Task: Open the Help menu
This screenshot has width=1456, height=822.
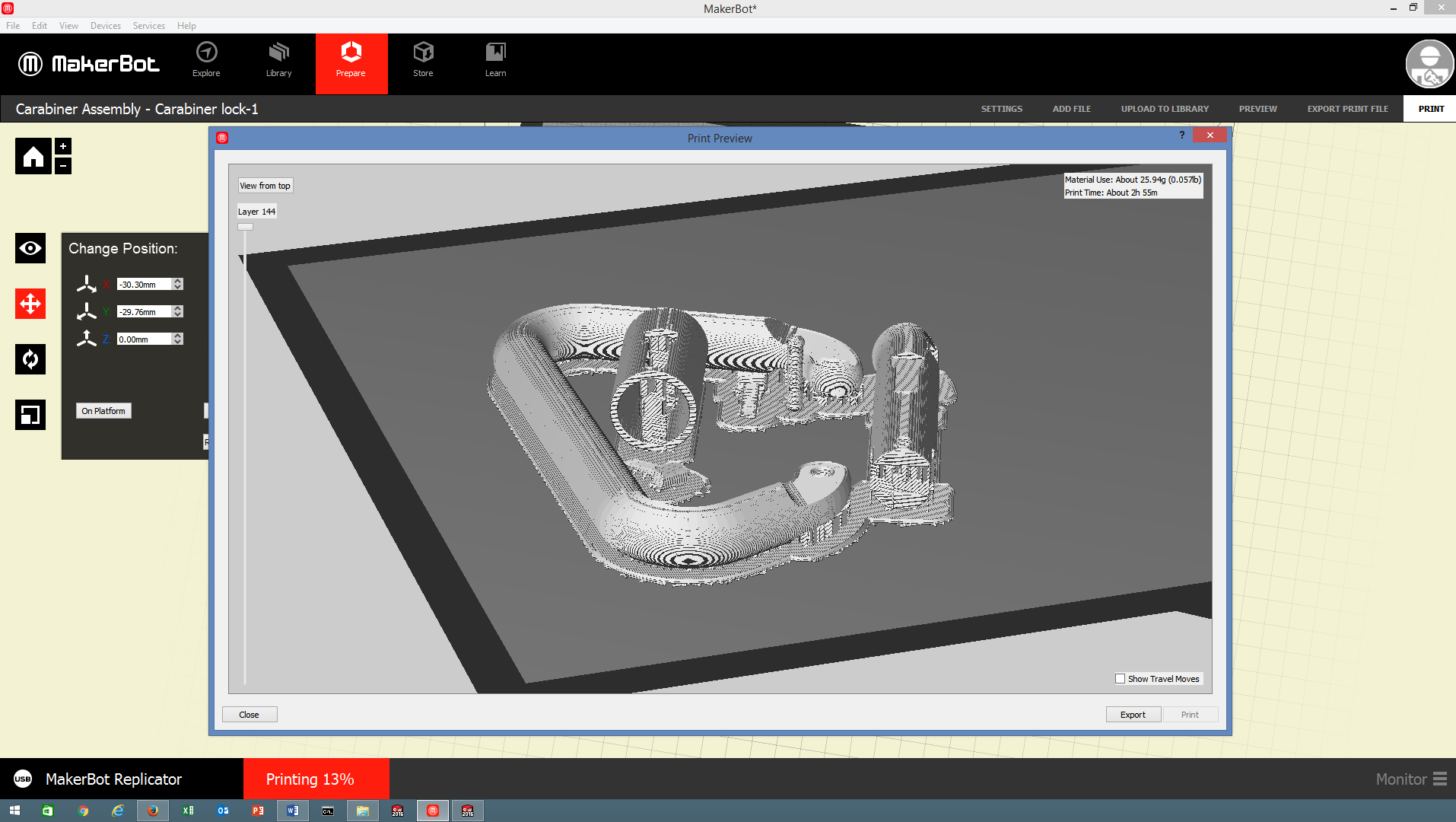Action: 186,25
